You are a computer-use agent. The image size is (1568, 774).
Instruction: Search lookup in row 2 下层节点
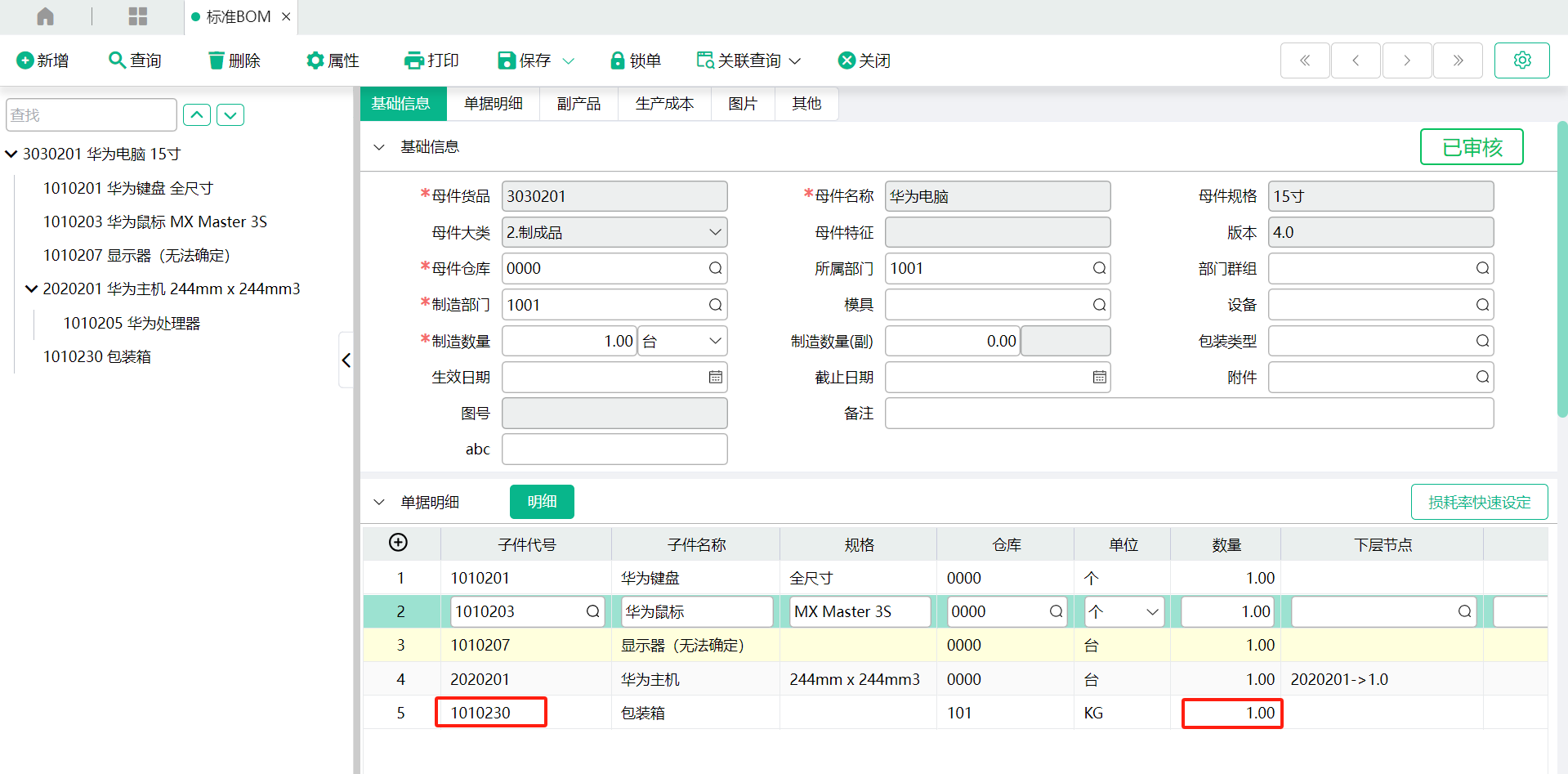pyautogui.click(x=1464, y=611)
